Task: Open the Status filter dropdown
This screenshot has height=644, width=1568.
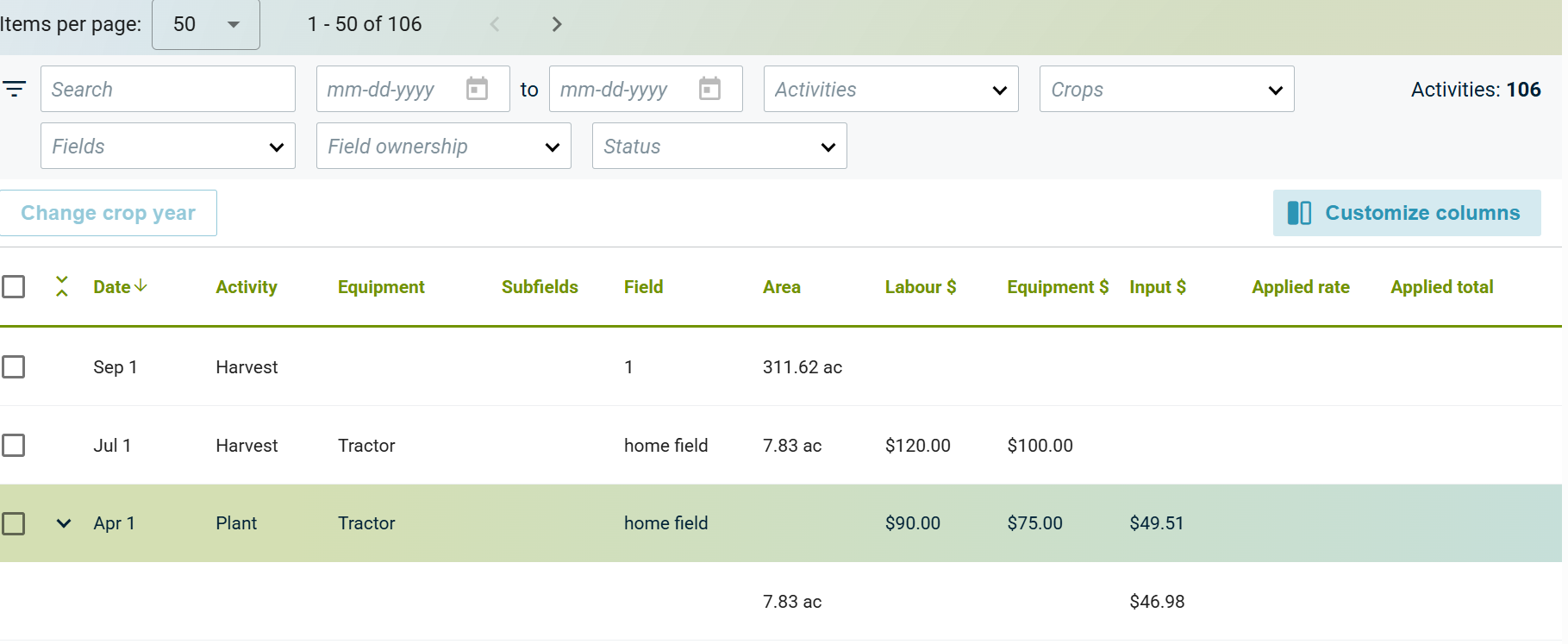Action: [719, 147]
